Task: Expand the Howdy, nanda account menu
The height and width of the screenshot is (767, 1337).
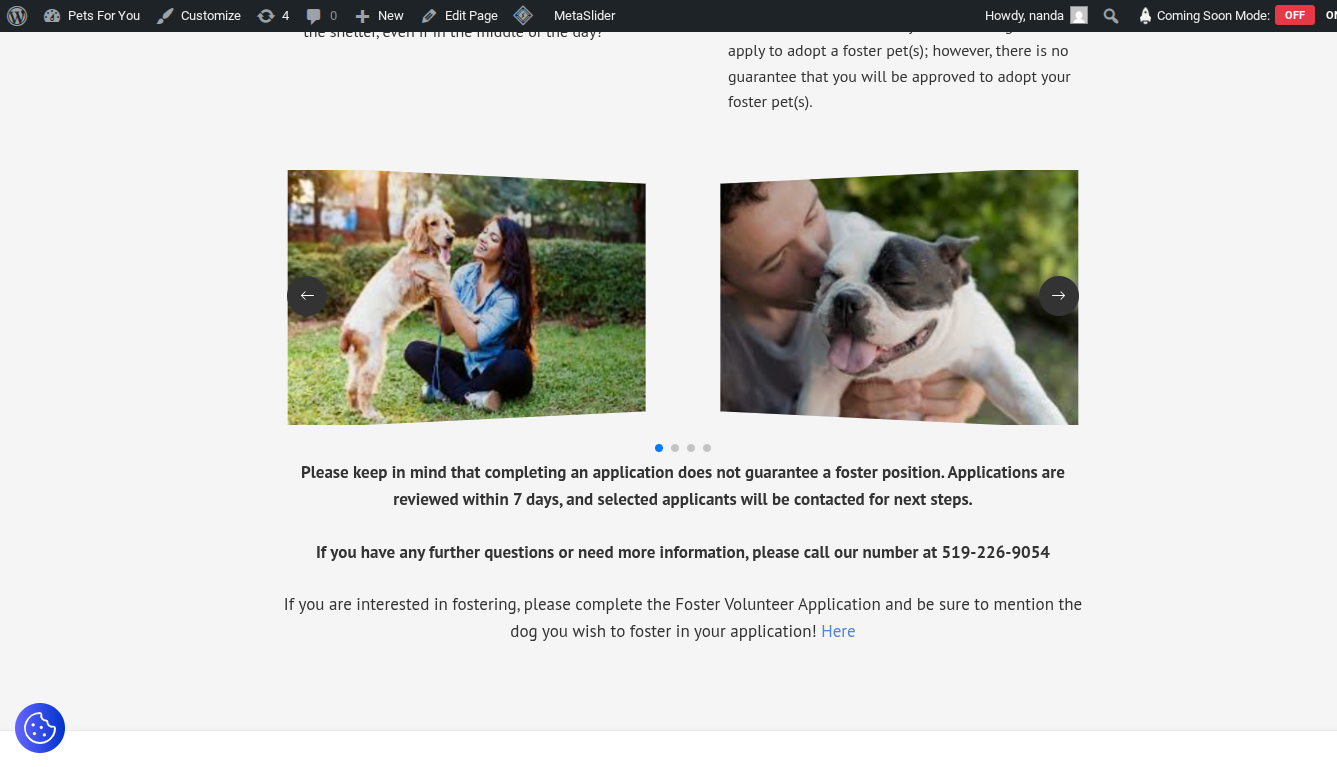Action: pyautogui.click(x=1035, y=16)
